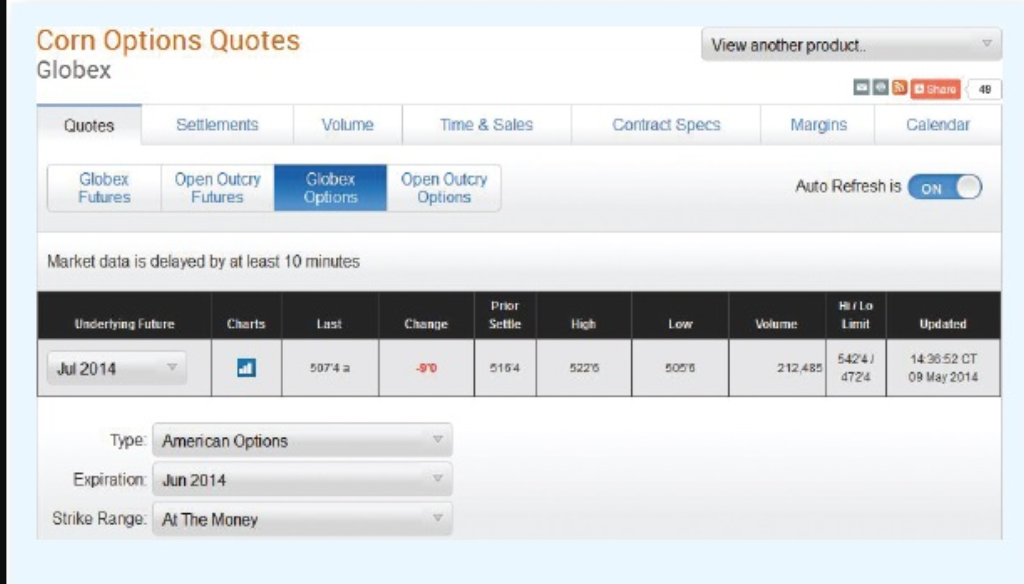This screenshot has height=584, width=1024.
Task: Open the email sharing icon
Action: (861, 87)
